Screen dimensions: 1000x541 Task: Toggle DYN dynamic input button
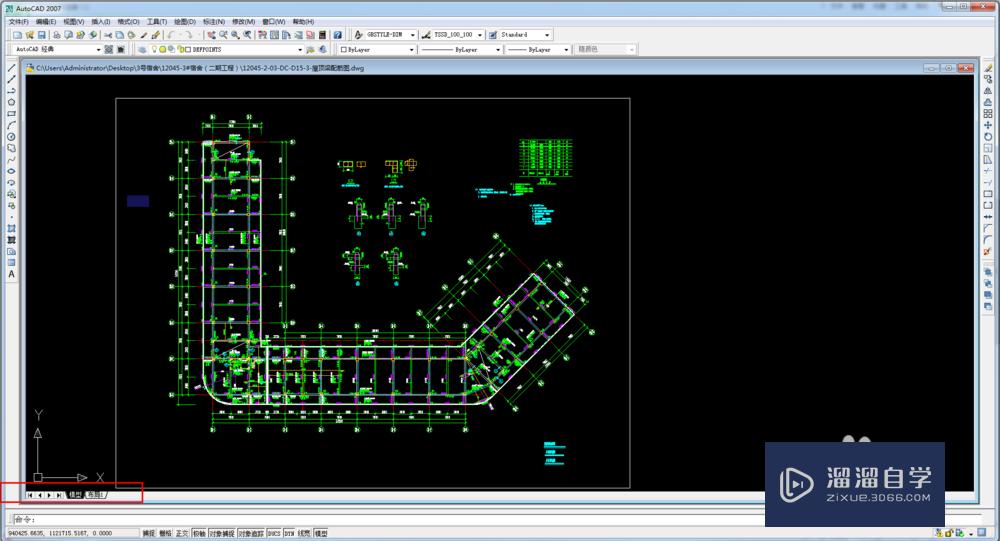(x=290, y=533)
